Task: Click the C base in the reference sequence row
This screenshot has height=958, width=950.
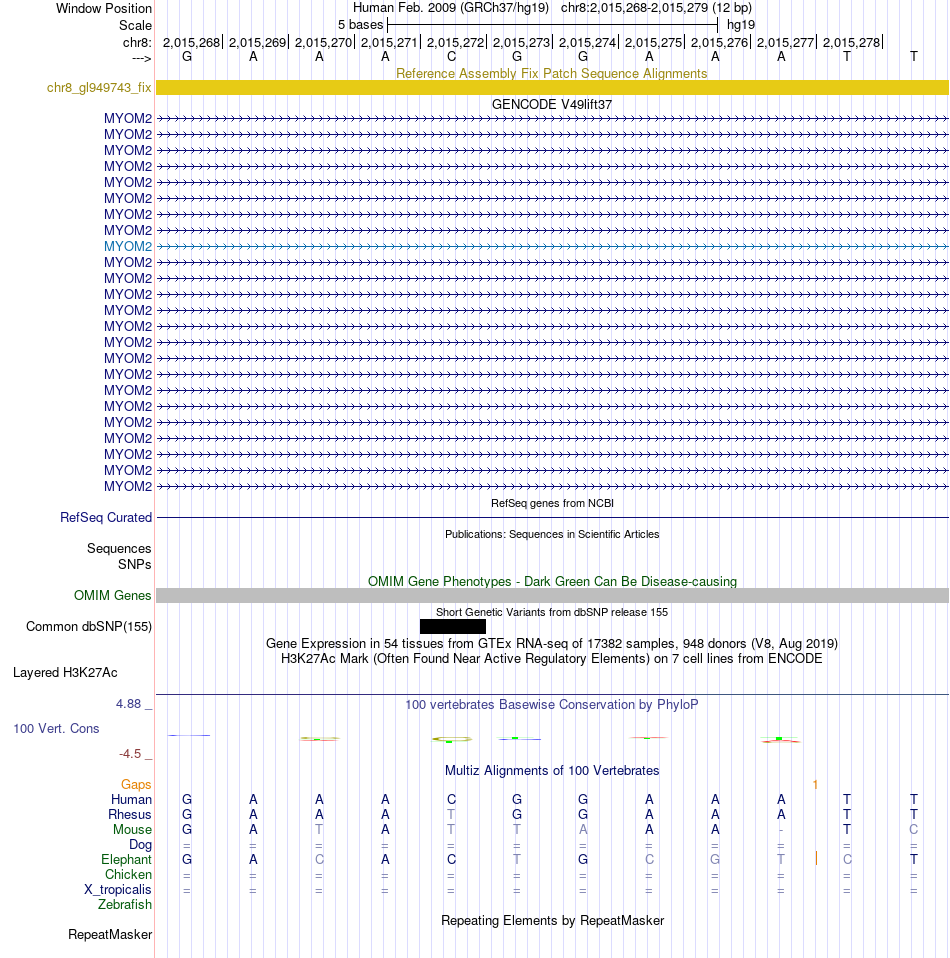Action: tap(451, 57)
